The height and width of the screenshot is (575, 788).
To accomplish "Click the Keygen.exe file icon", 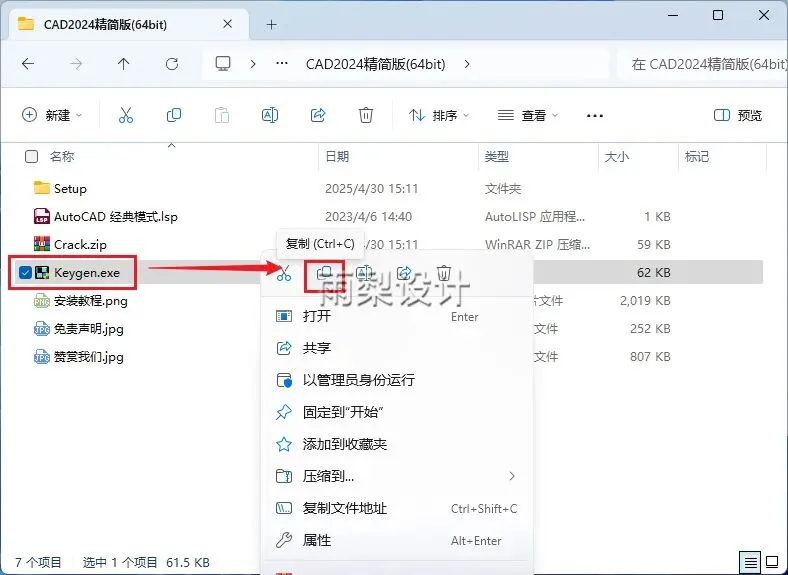I will [x=42, y=272].
